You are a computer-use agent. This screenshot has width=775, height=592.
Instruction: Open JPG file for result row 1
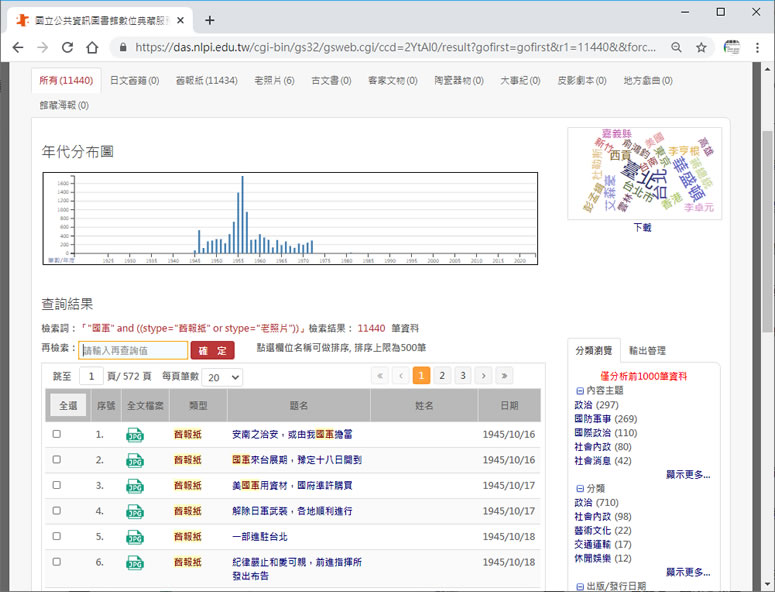tap(135, 435)
